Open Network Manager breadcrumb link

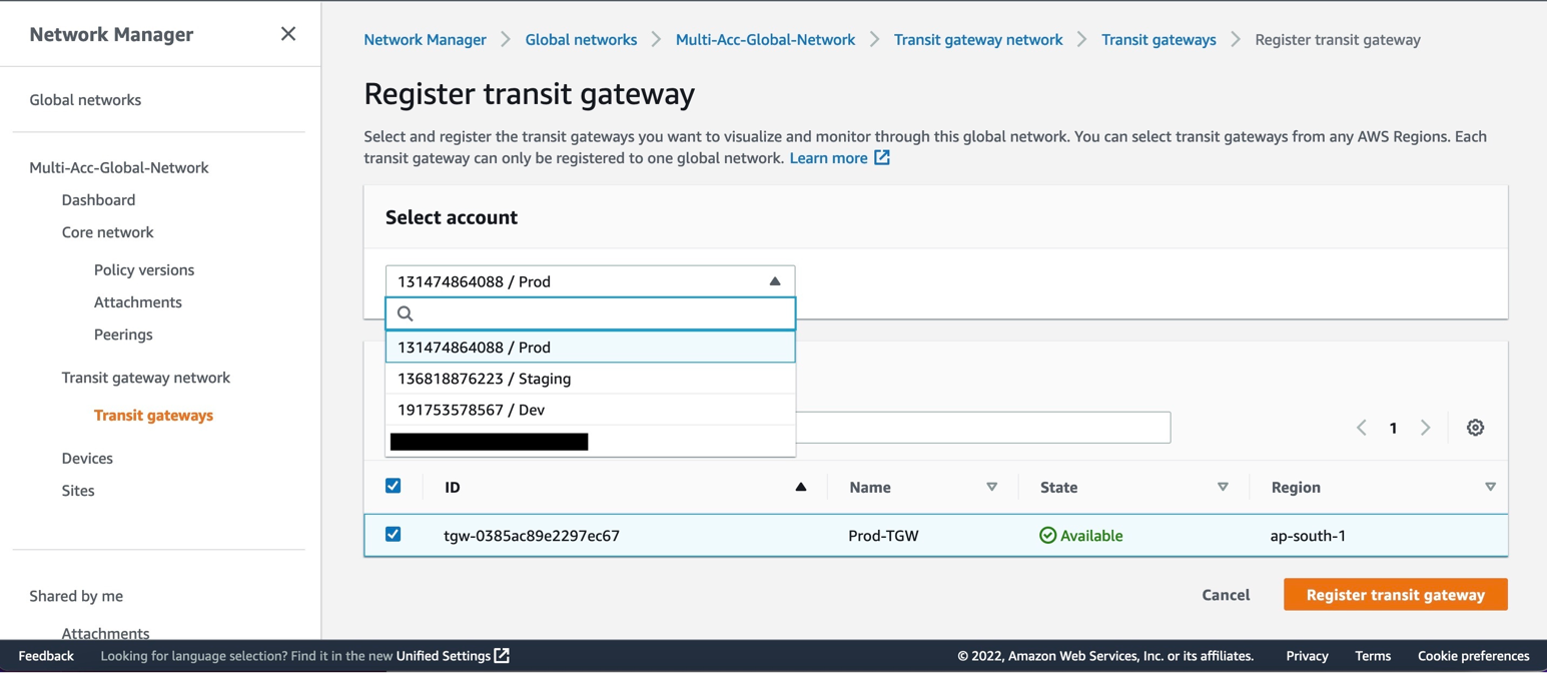[x=426, y=40]
